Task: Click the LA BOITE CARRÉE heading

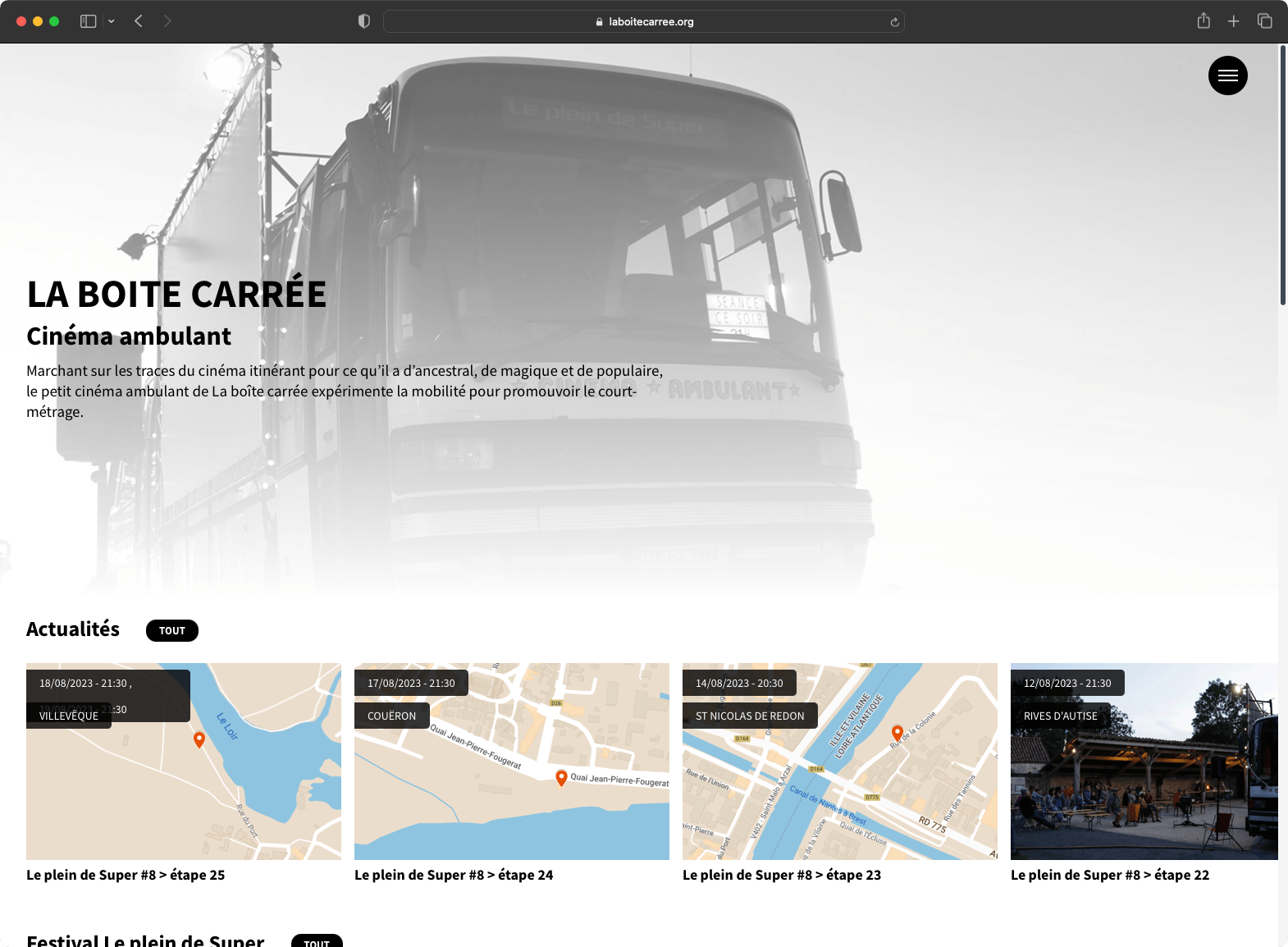Action: click(x=176, y=294)
